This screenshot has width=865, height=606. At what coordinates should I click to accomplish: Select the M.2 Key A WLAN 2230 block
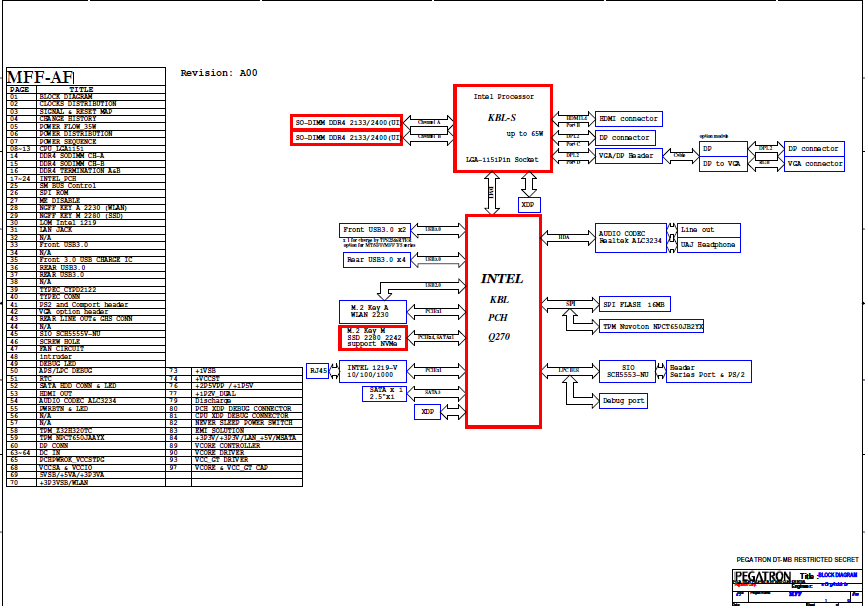pos(372,311)
